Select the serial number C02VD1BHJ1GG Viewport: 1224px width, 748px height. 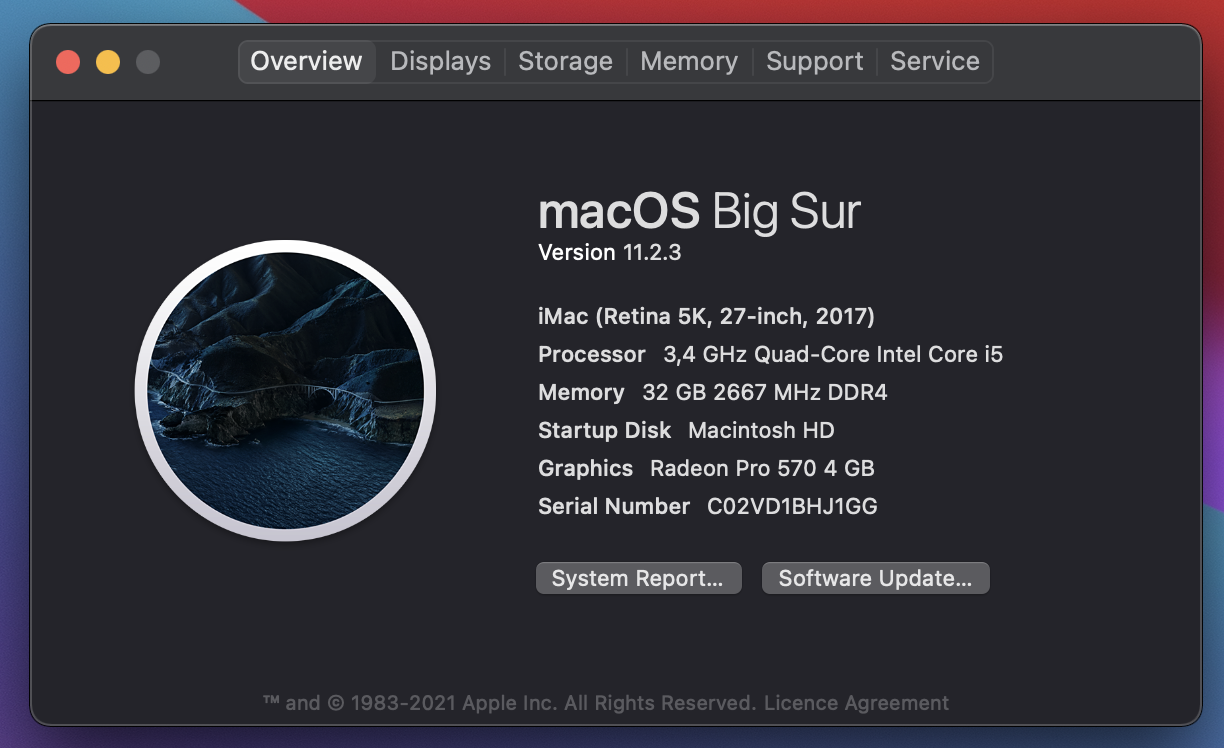(792, 506)
